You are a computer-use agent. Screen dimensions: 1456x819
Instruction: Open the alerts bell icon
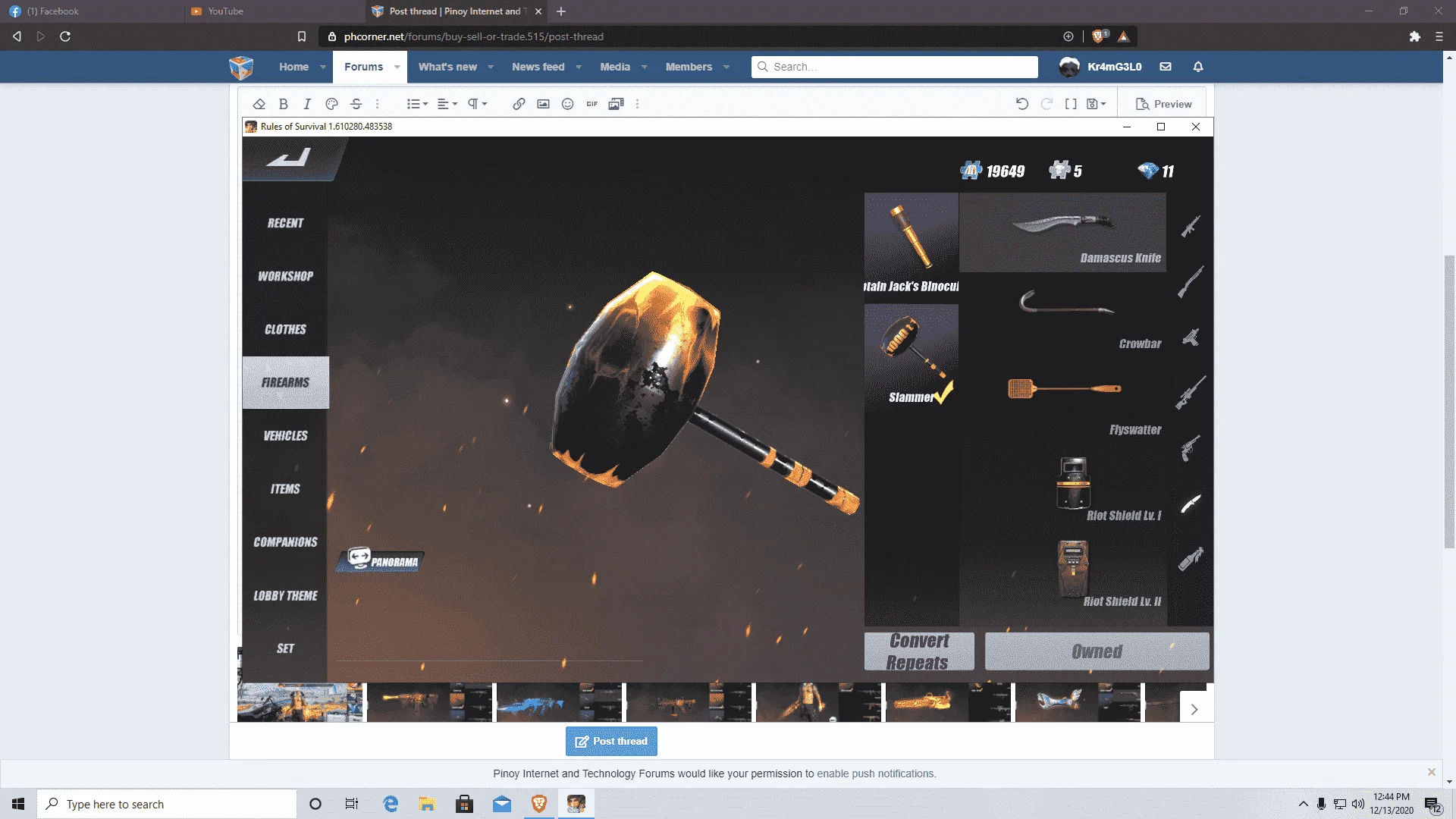click(1198, 67)
